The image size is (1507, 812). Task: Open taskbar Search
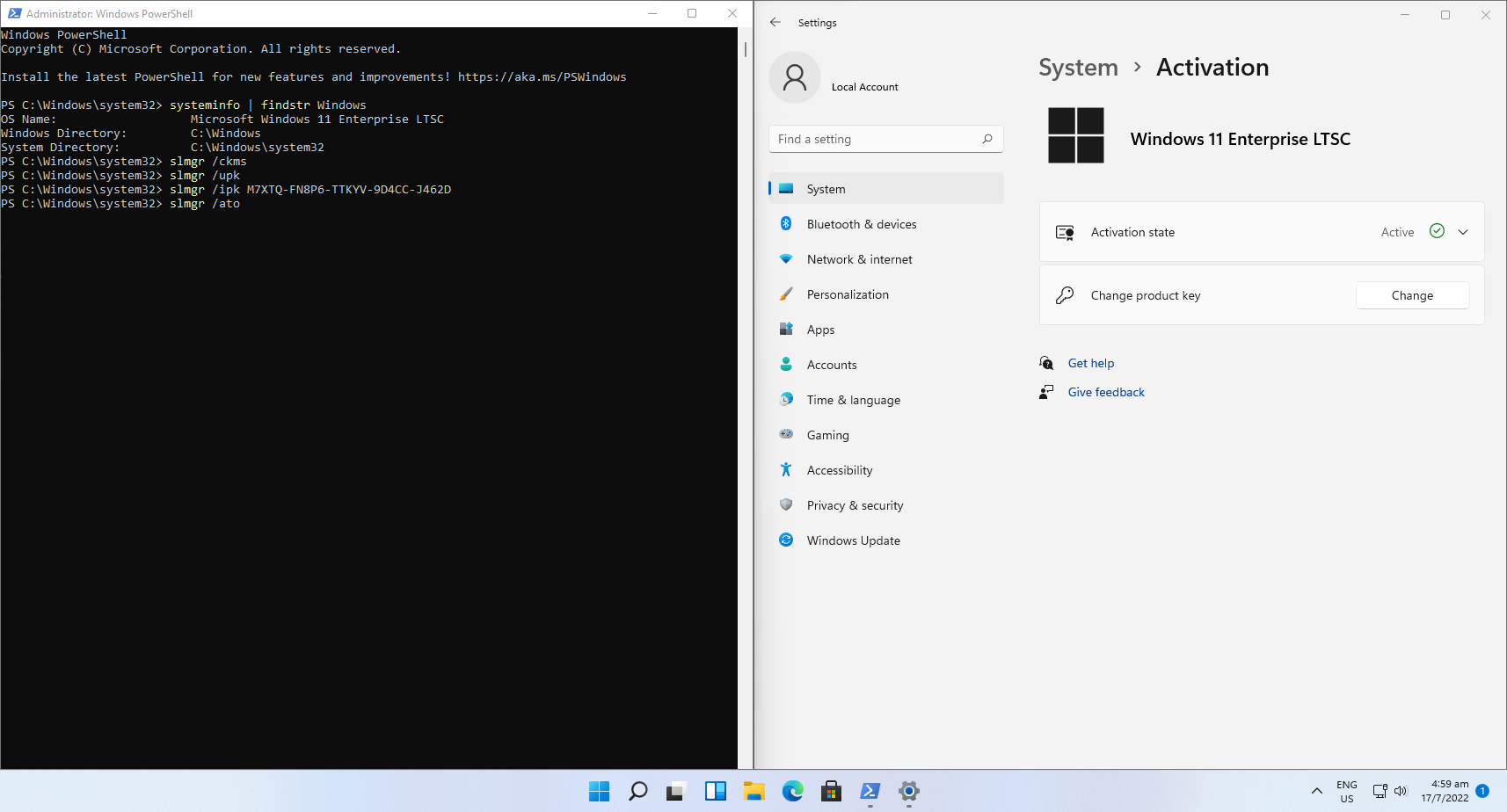point(638,791)
